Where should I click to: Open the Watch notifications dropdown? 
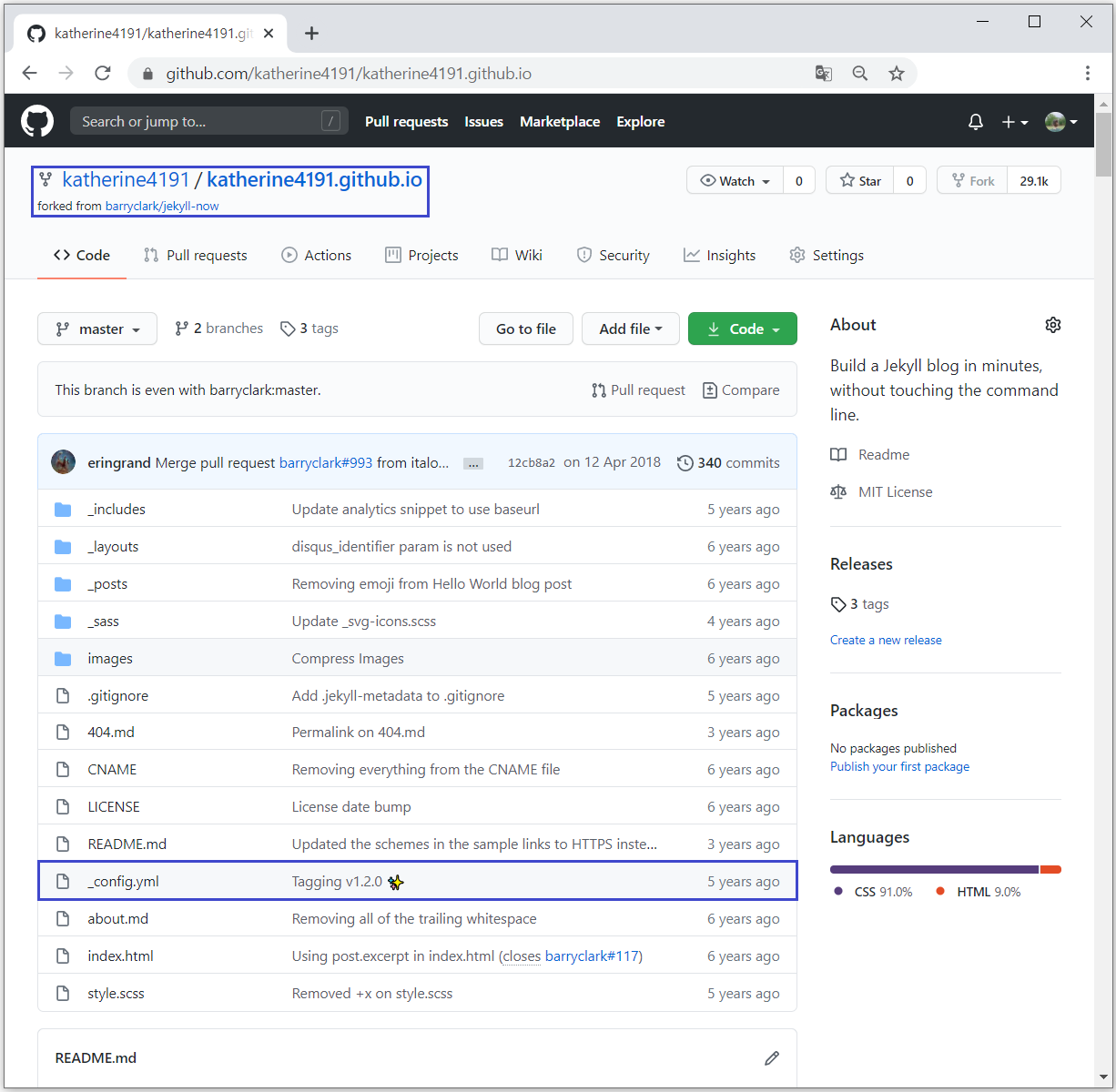(x=736, y=180)
